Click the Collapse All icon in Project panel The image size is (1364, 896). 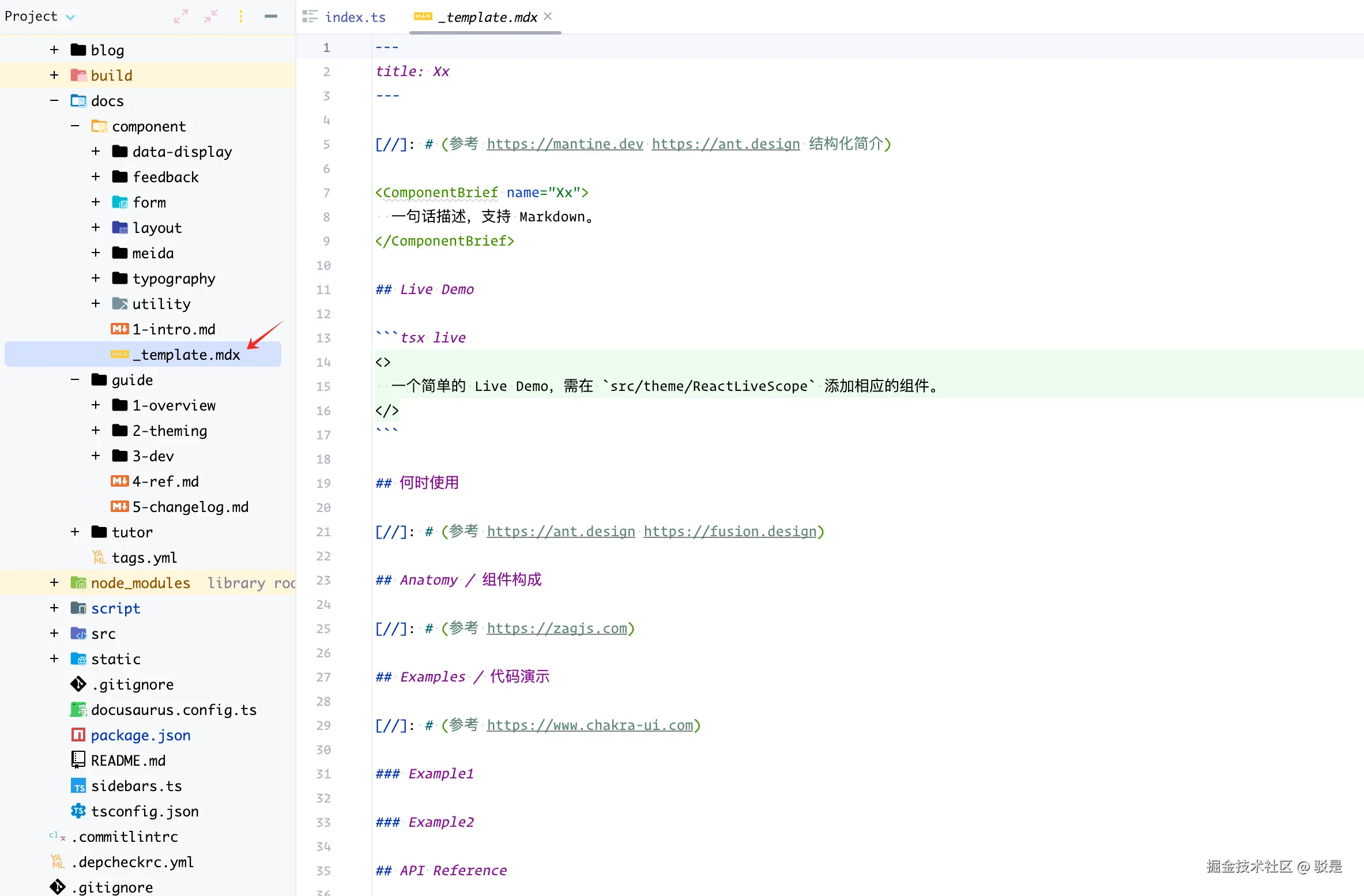tap(211, 16)
